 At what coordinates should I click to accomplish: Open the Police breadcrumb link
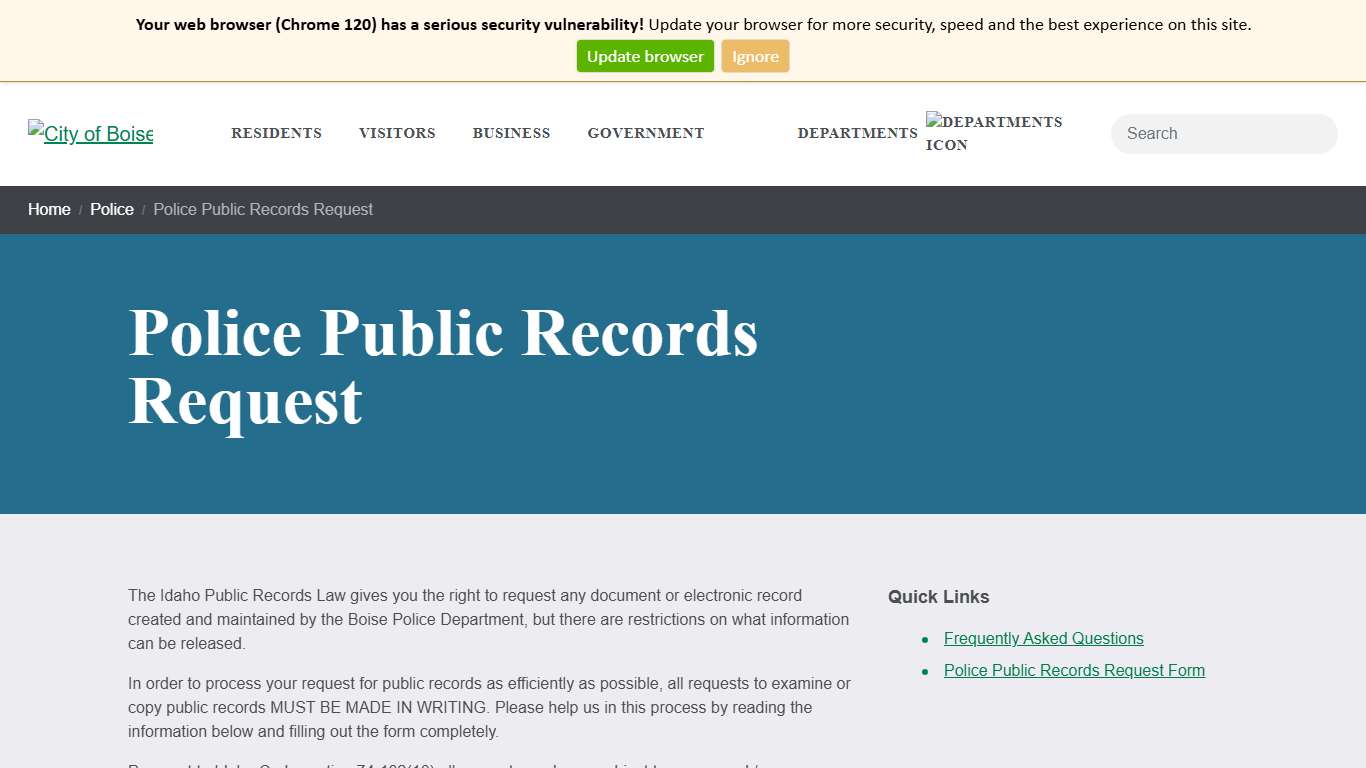coord(111,210)
